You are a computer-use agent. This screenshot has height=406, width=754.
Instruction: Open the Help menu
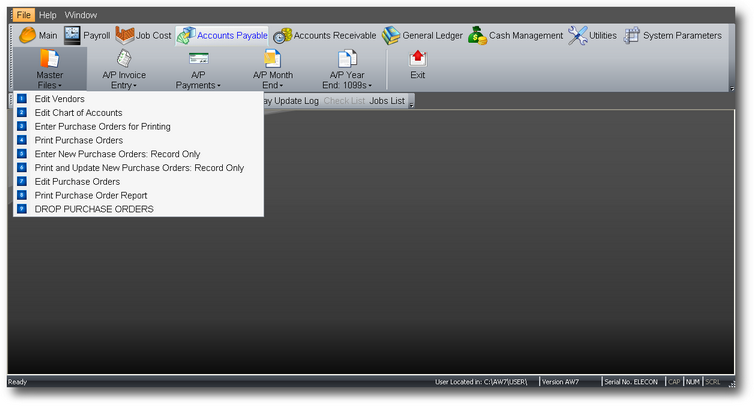(x=48, y=15)
